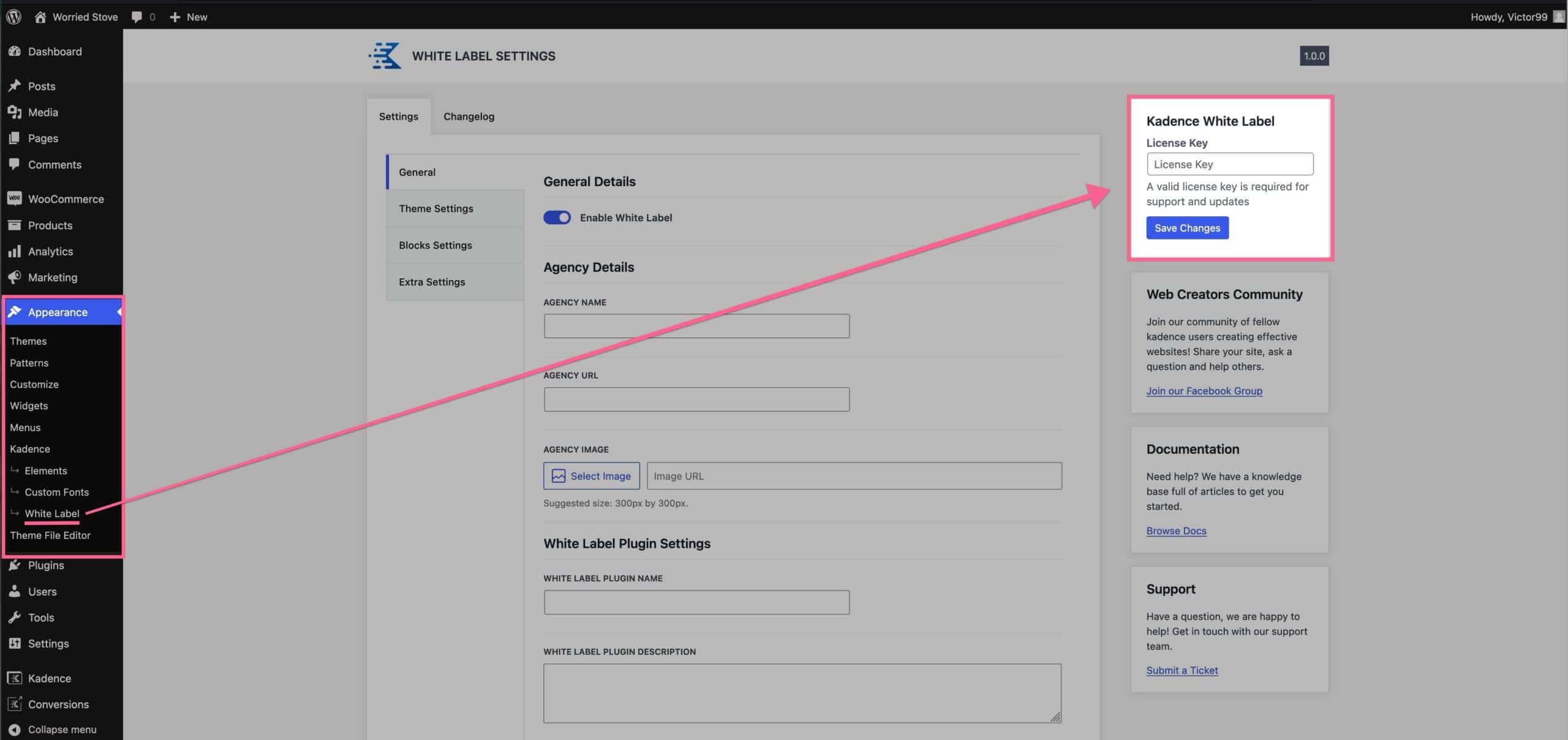
Task: Toggle the Enable White Label switch
Action: pyautogui.click(x=557, y=217)
